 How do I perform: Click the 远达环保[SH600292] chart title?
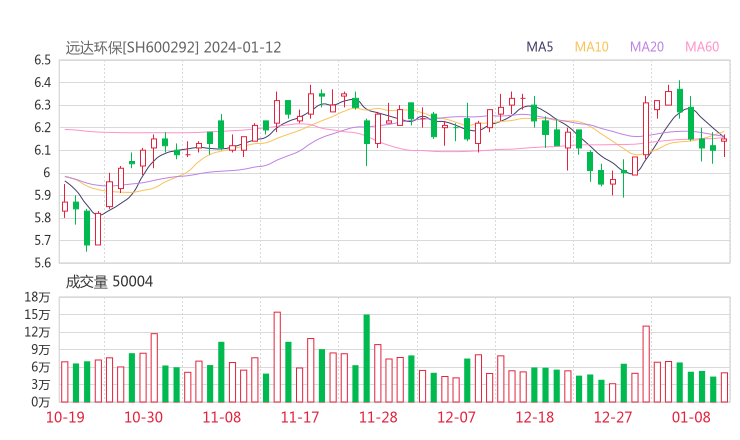click(132, 47)
